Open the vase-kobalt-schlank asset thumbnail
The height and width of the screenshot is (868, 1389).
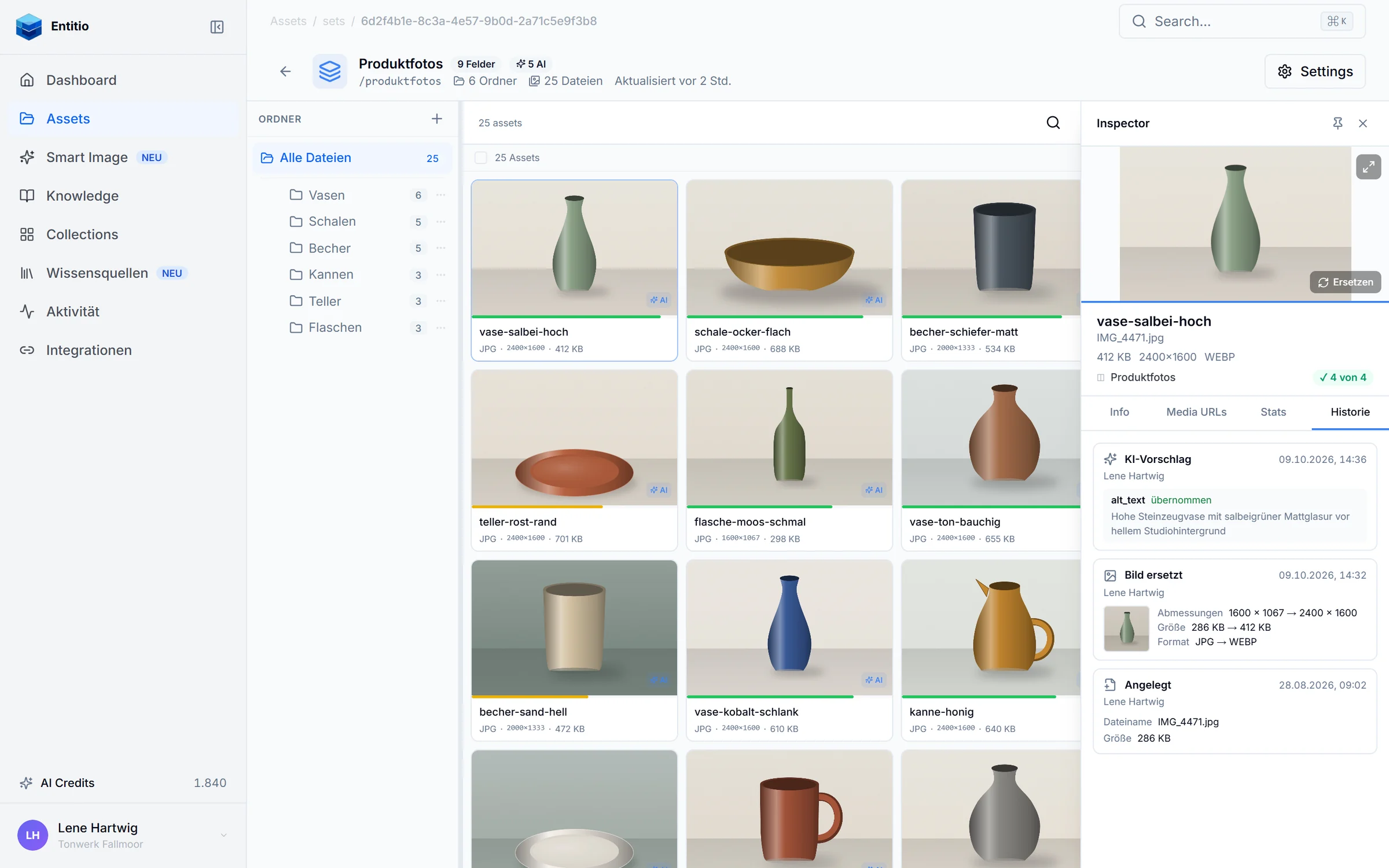(x=789, y=628)
